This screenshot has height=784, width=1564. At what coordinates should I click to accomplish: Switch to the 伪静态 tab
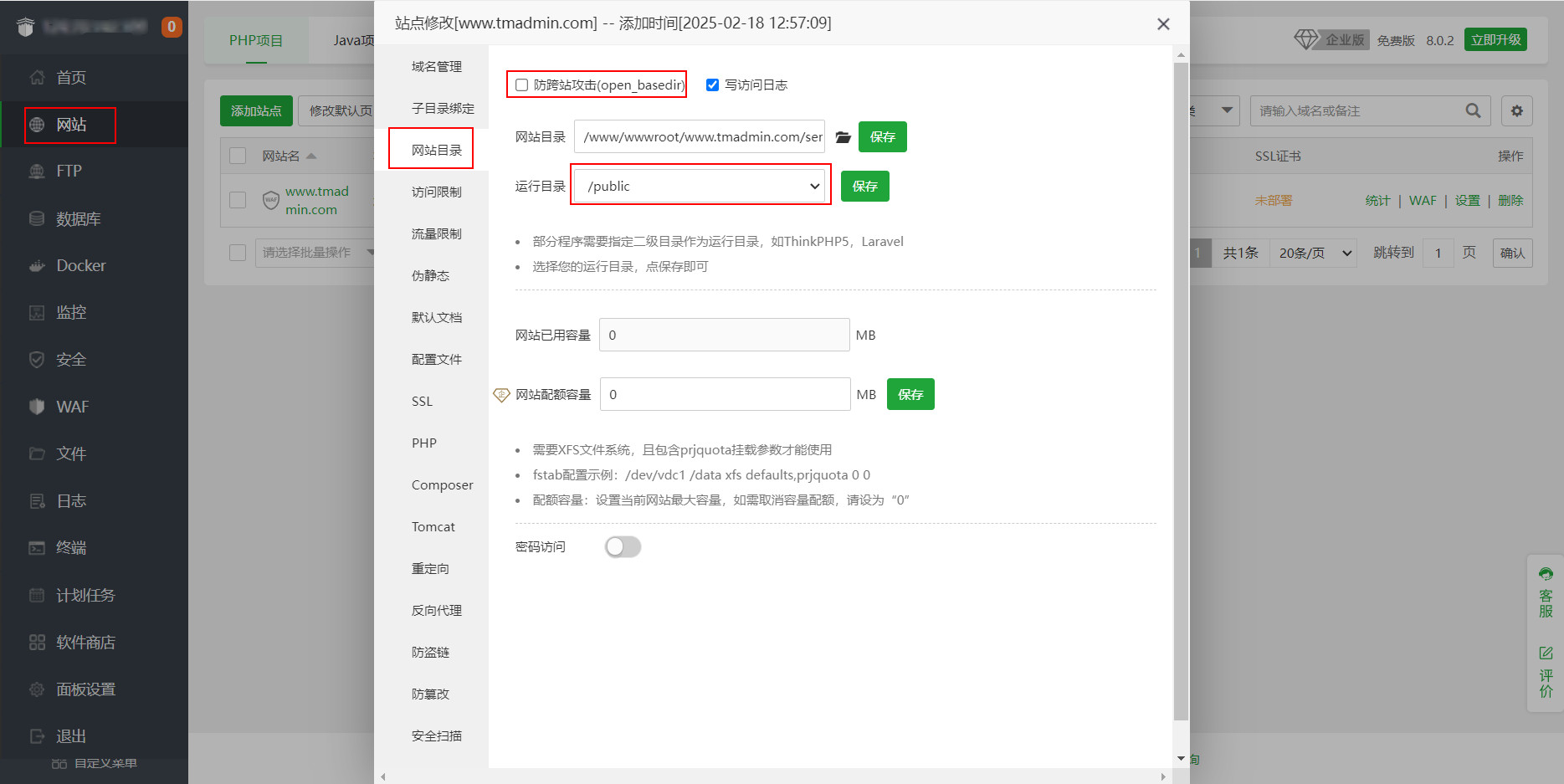point(430,276)
